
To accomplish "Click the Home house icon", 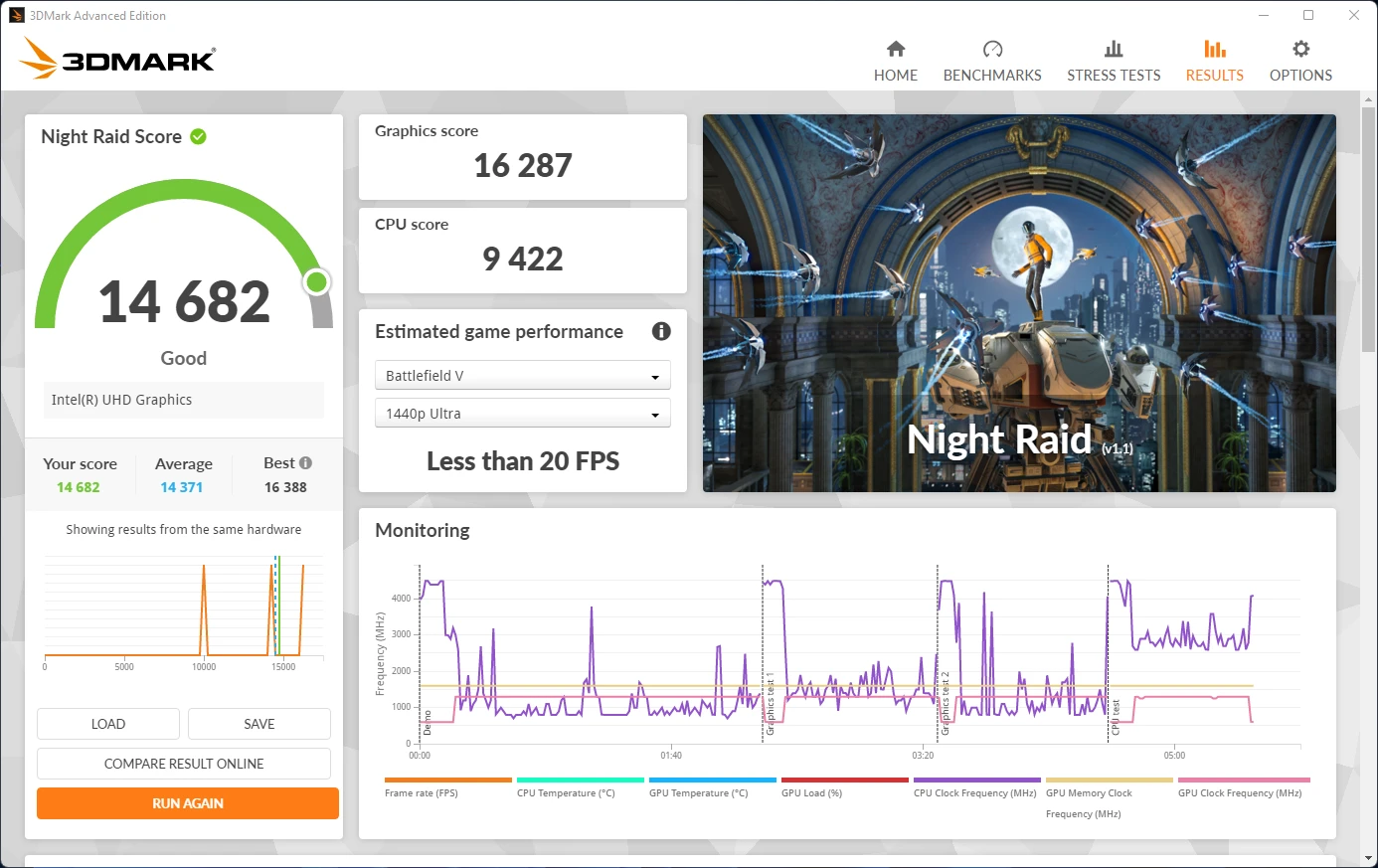I will (896, 49).
